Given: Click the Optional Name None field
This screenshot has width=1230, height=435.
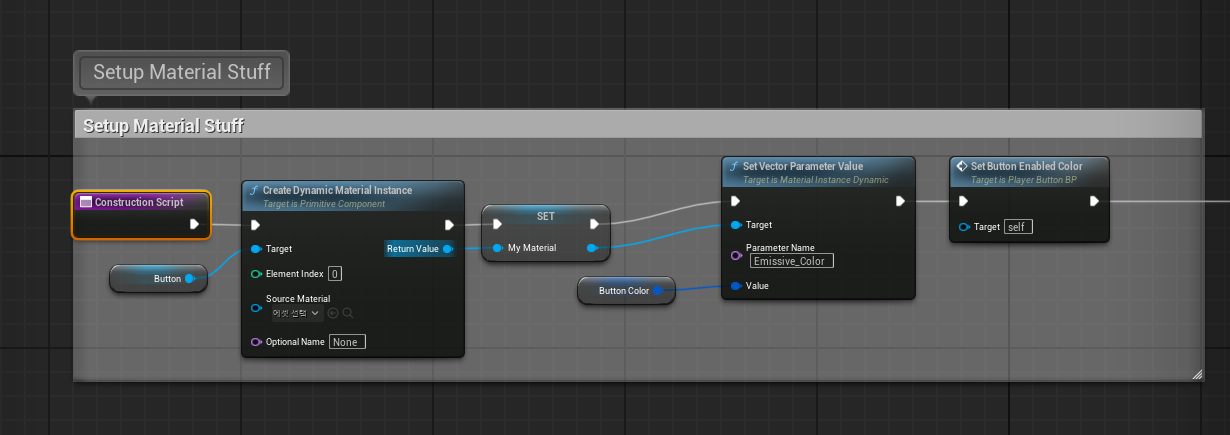Looking at the screenshot, I should click(347, 342).
